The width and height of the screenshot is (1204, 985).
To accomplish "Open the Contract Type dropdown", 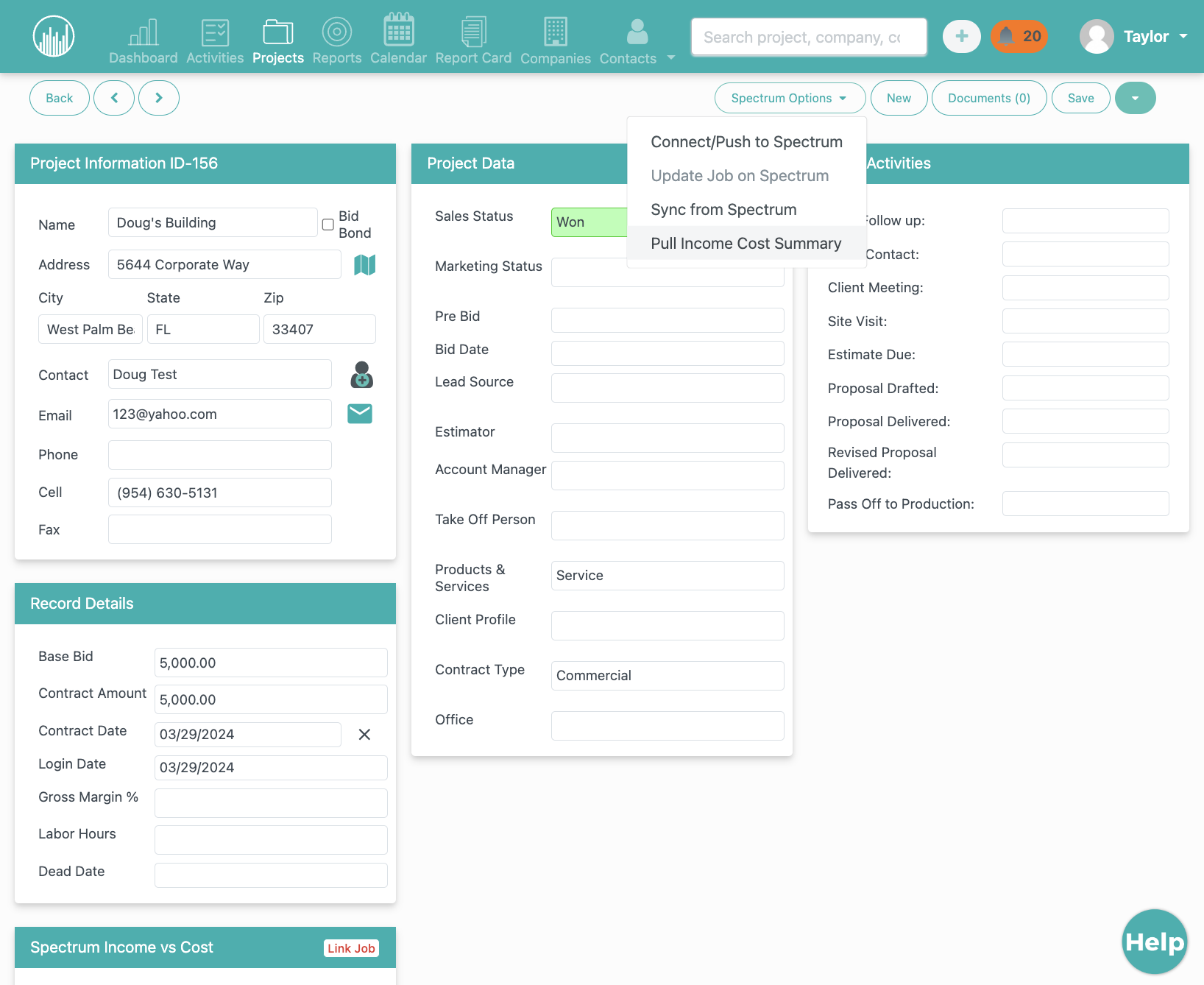I will [x=667, y=676].
